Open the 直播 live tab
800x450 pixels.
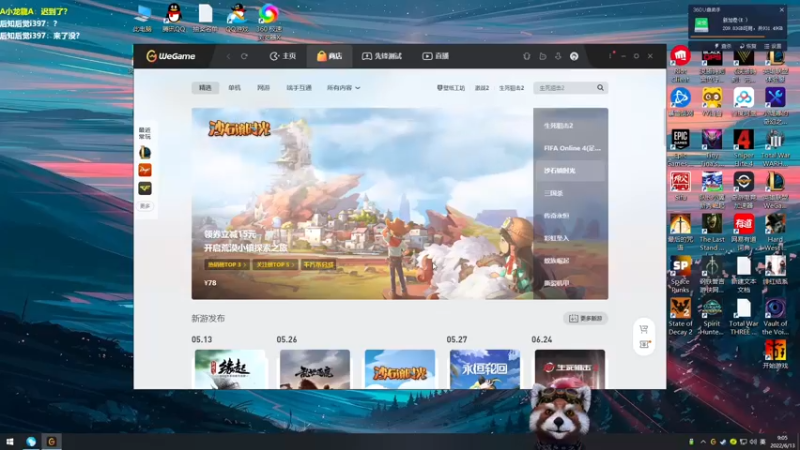click(x=435, y=56)
